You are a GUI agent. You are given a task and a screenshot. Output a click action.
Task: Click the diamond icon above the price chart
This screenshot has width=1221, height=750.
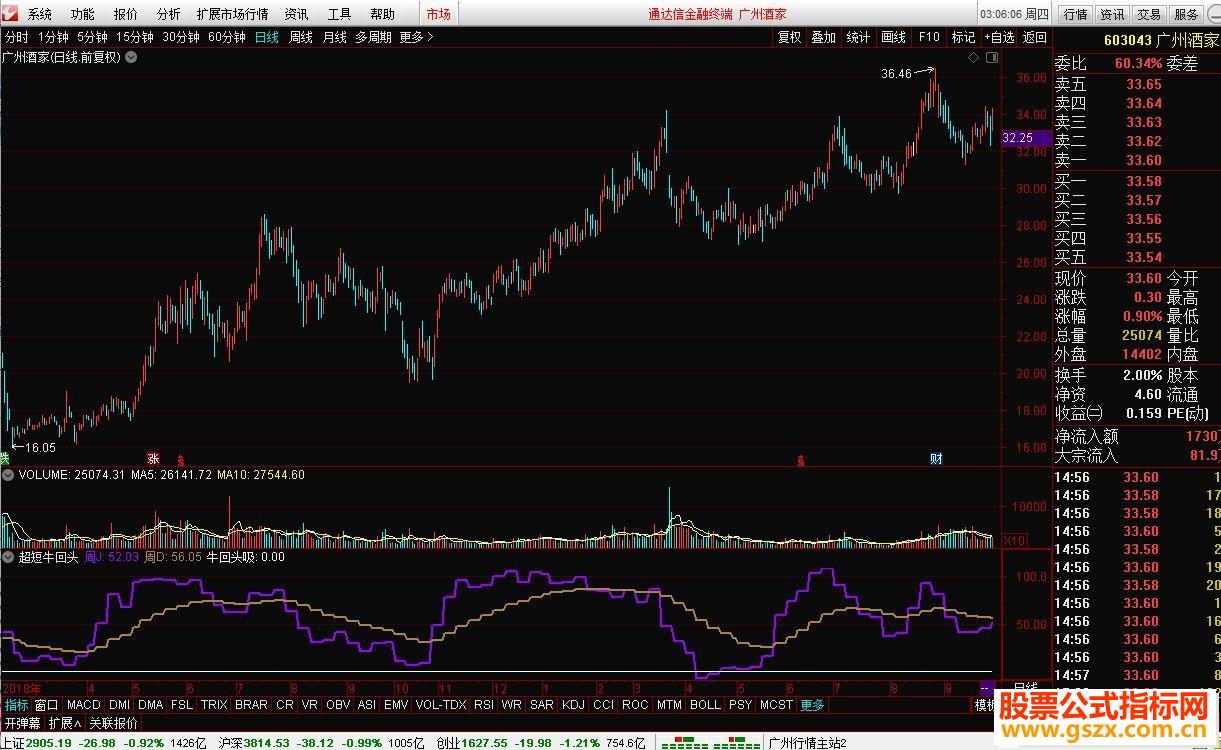click(973, 58)
